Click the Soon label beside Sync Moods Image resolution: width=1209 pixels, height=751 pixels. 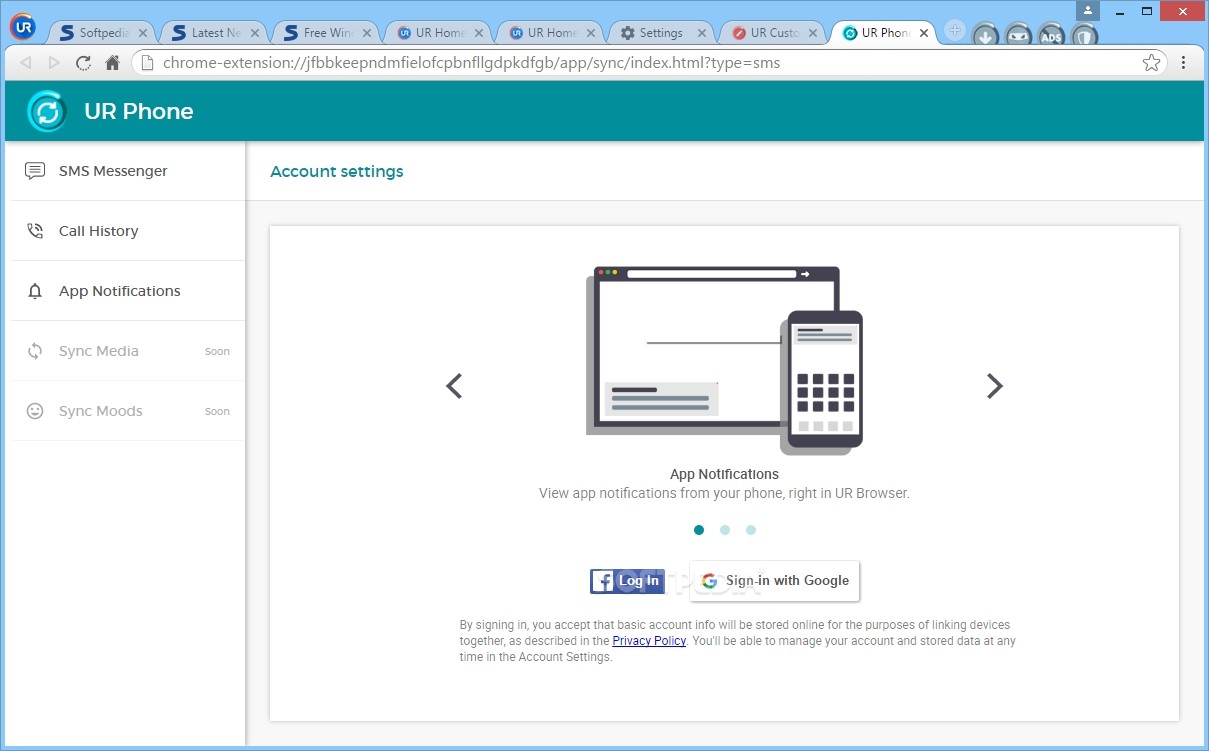(217, 411)
